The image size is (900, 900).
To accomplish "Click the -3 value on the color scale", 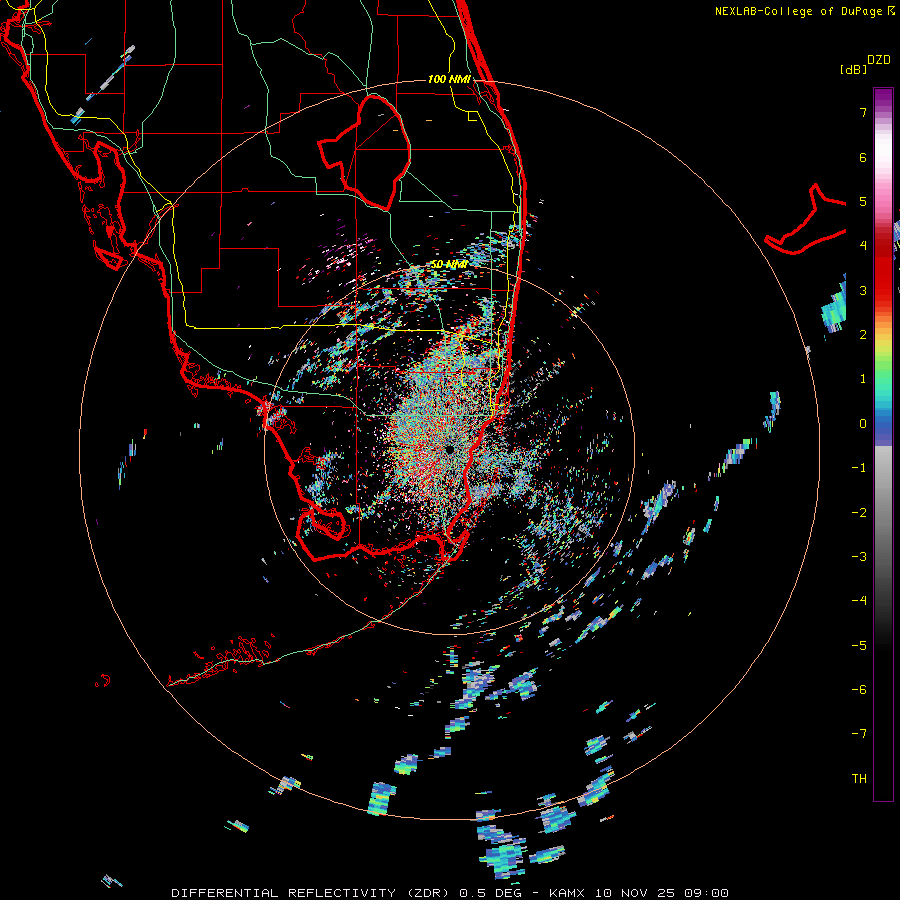I will 859,557.
